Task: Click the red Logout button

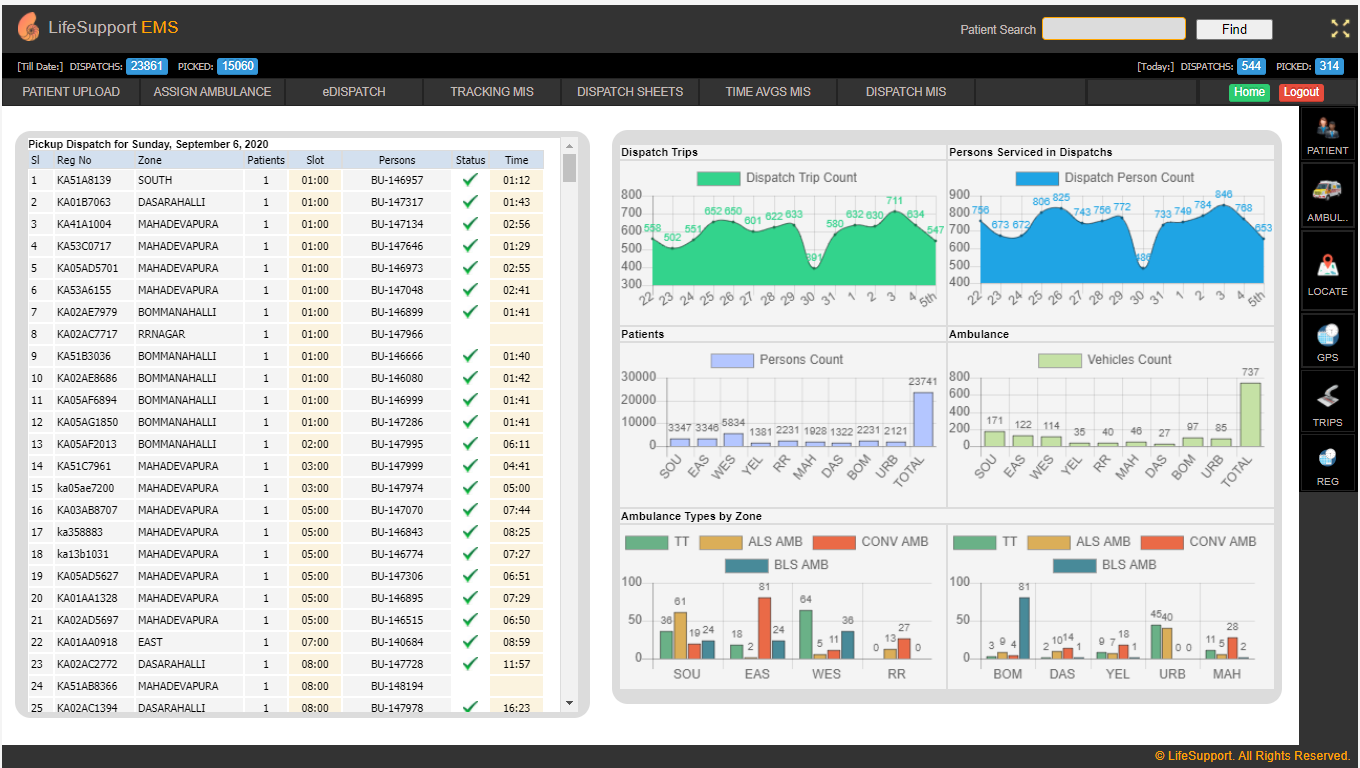Action: tap(1301, 92)
